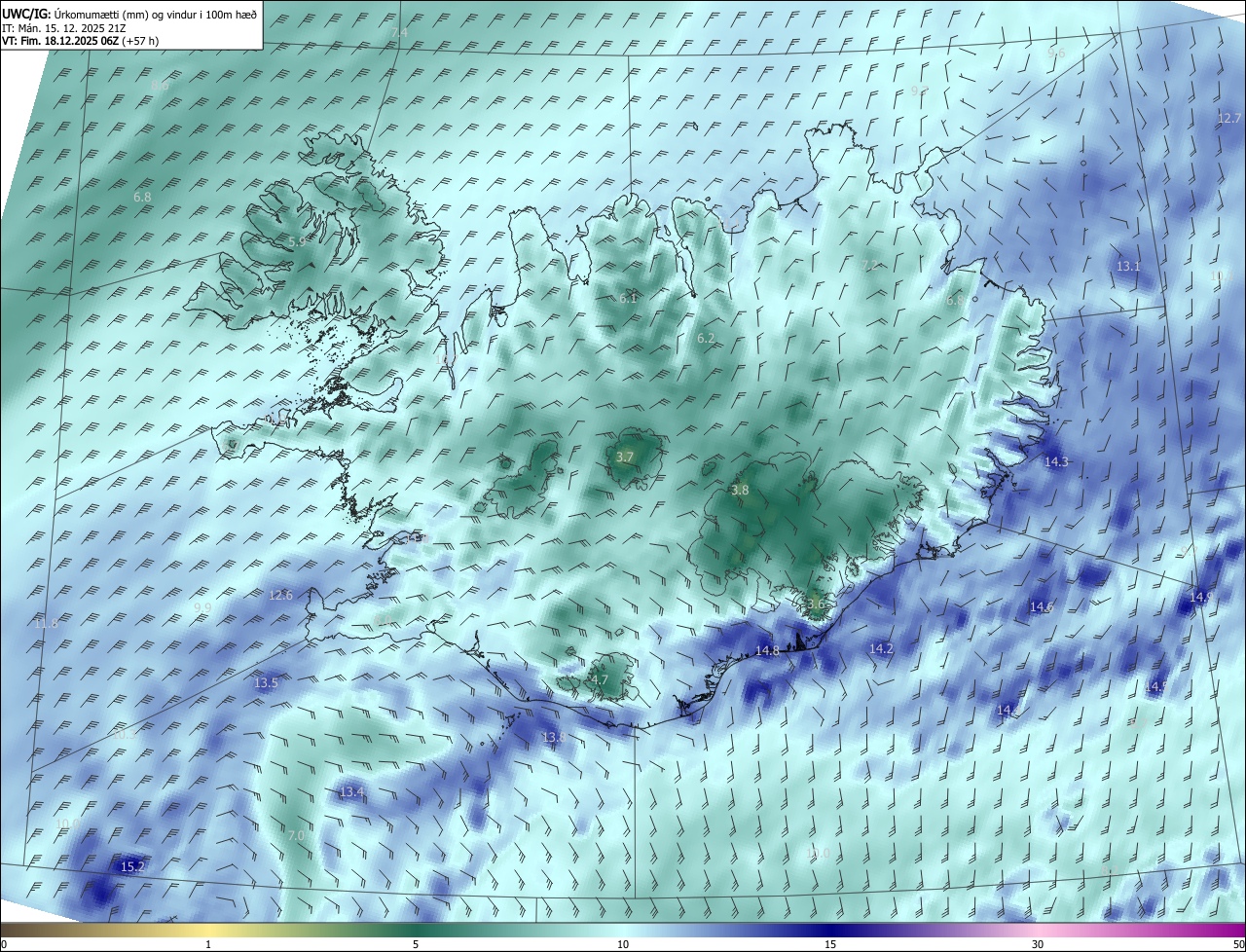Click the 3.8 value label on map
The height and width of the screenshot is (952, 1246).
[x=740, y=490]
